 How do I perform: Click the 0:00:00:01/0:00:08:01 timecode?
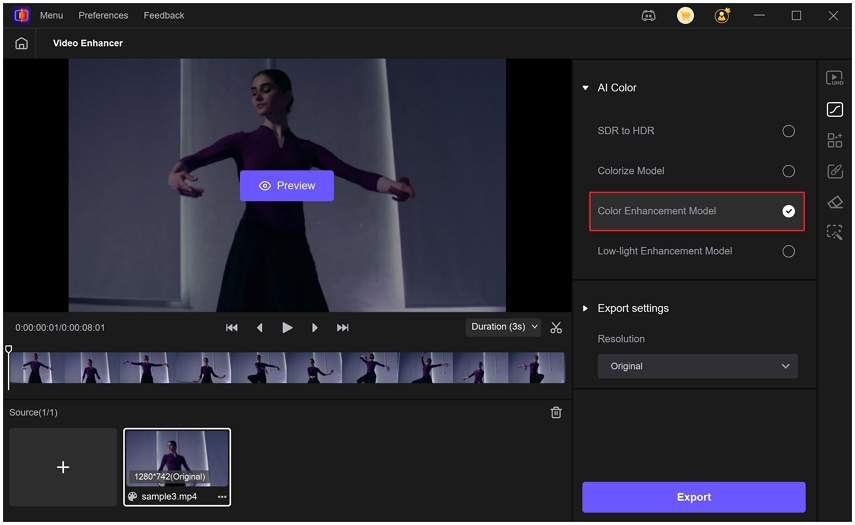(x=60, y=328)
